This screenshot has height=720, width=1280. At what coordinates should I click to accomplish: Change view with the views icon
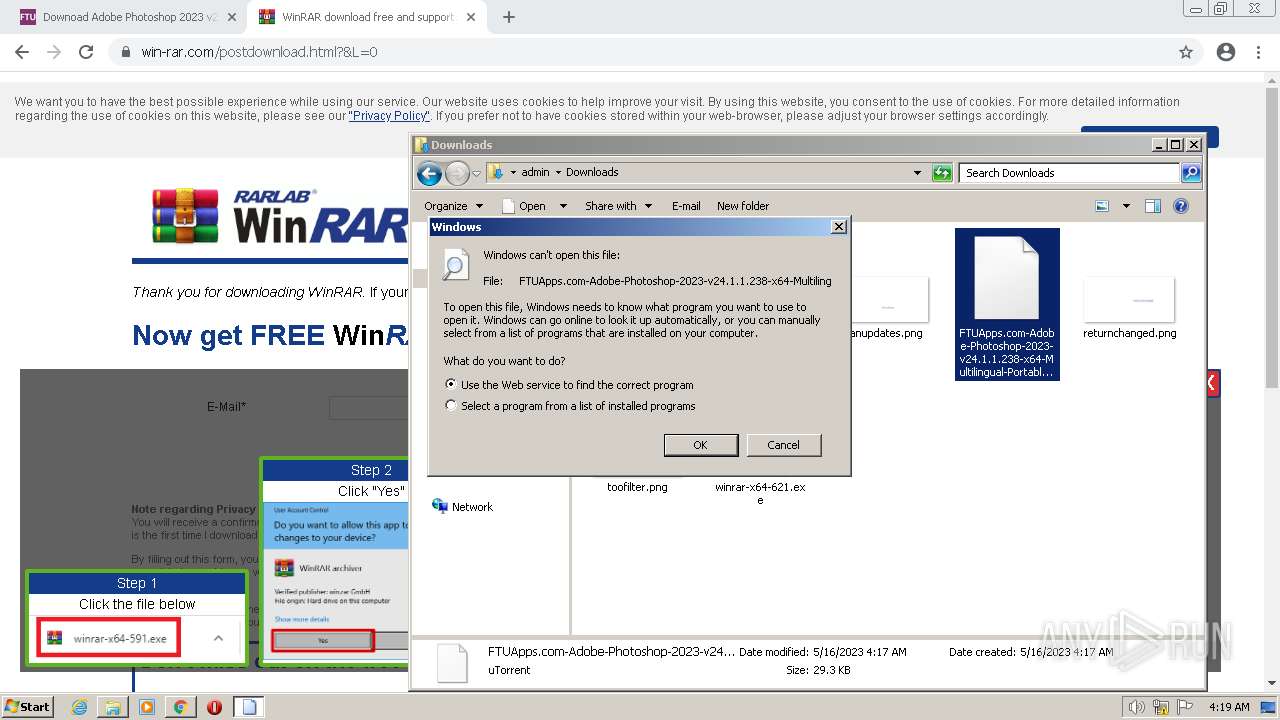click(x=1102, y=206)
